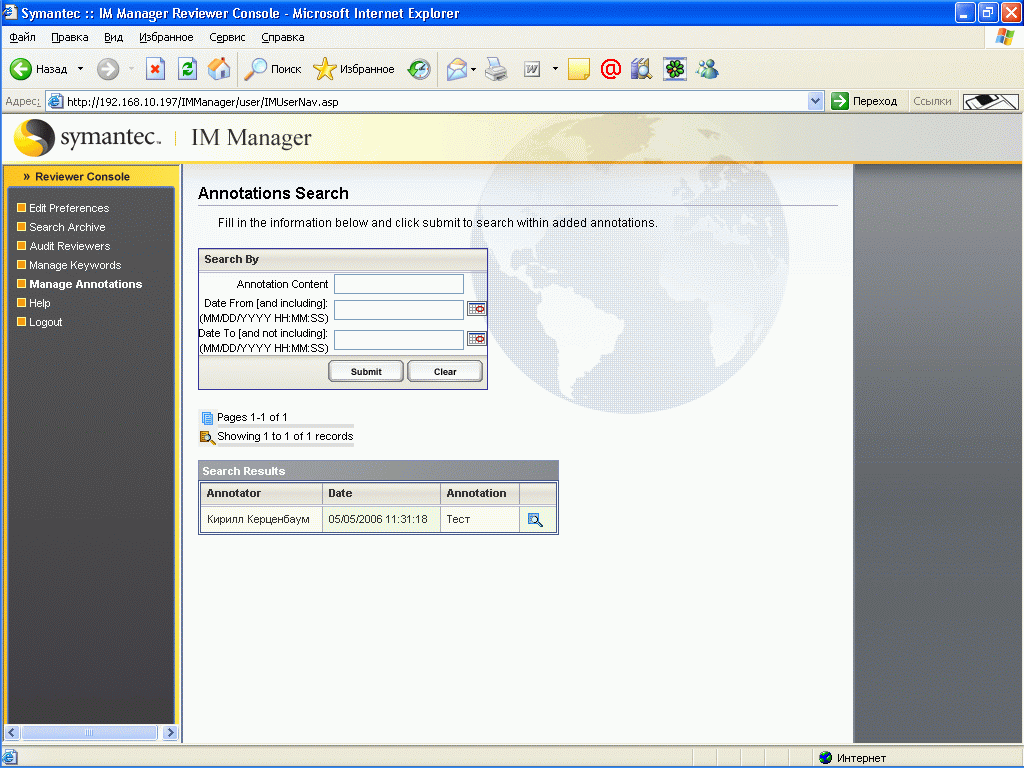Click the sidebar scrollbar left arrow
The height and width of the screenshot is (768, 1024).
pyautogui.click(x=12, y=733)
